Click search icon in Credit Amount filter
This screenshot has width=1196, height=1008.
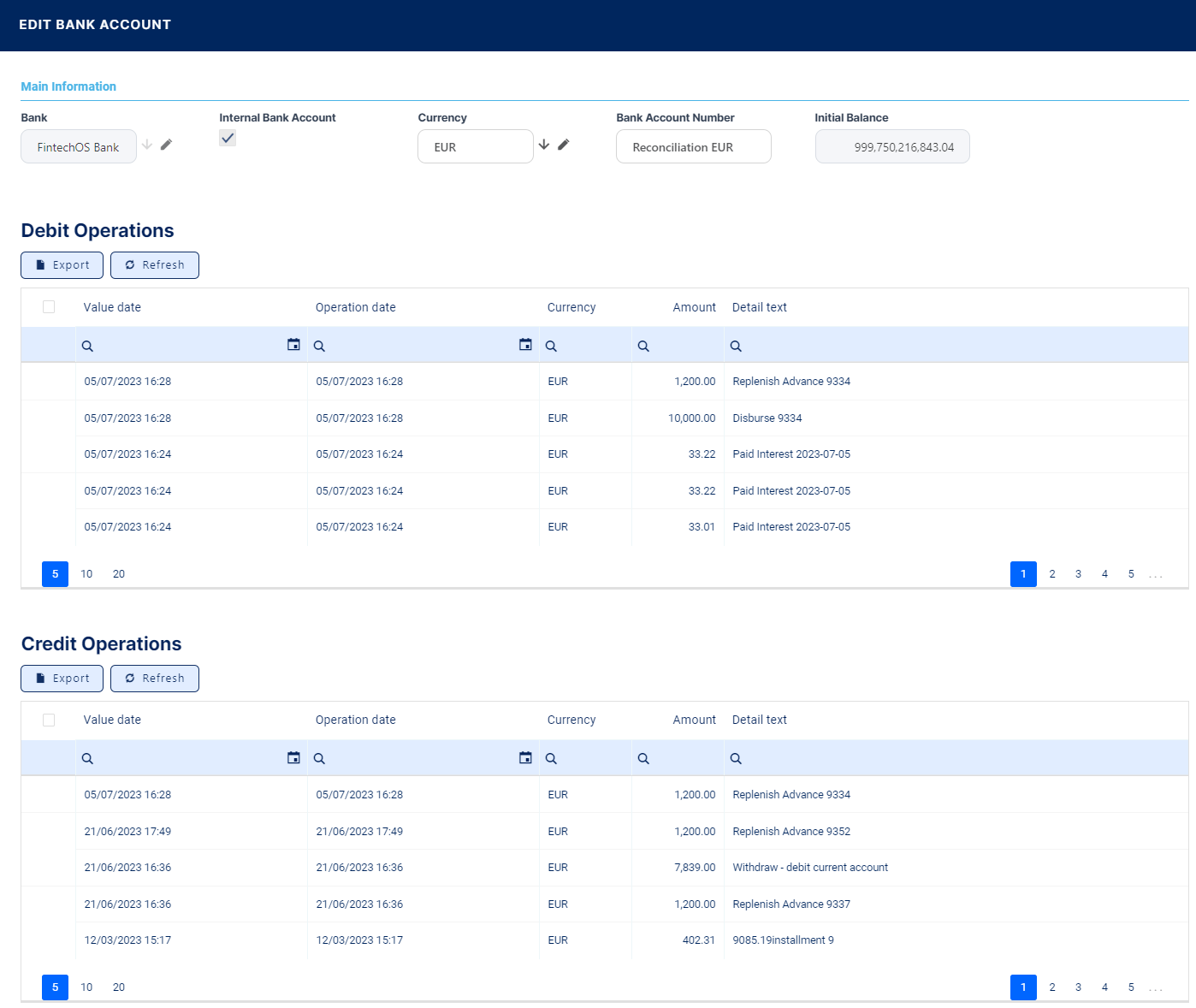[x=643, y=759]
